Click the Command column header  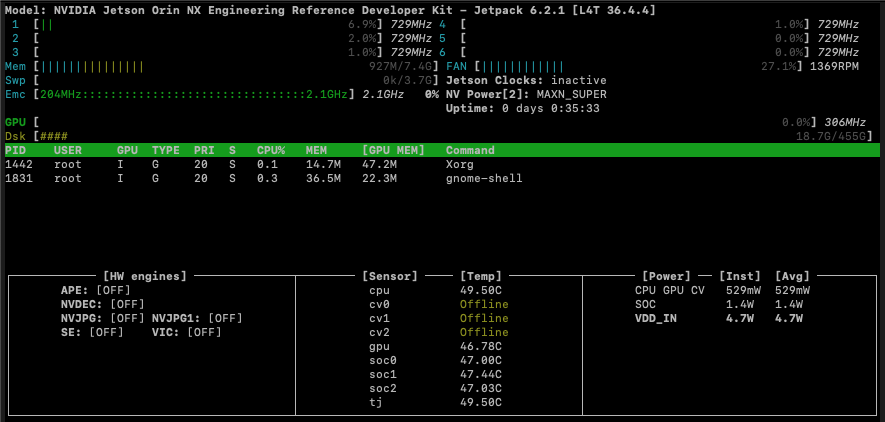pos(470,150)
